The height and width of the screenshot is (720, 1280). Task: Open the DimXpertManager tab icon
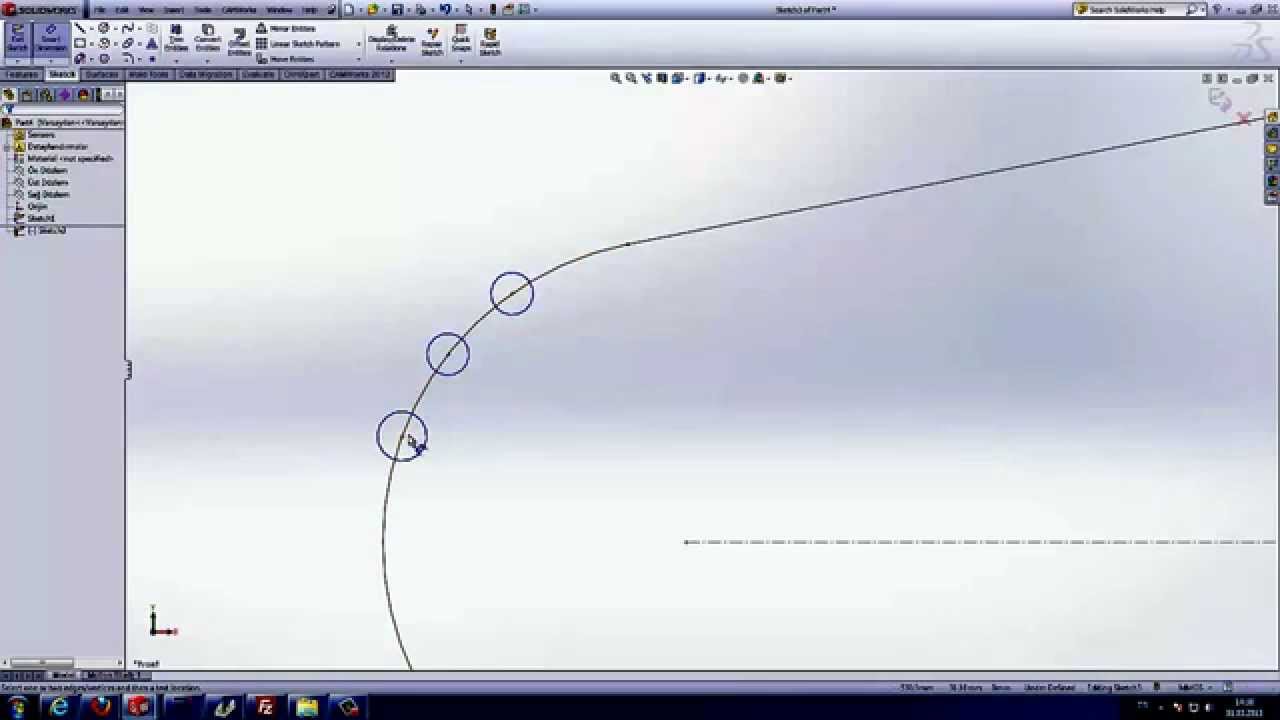point(64,95)
